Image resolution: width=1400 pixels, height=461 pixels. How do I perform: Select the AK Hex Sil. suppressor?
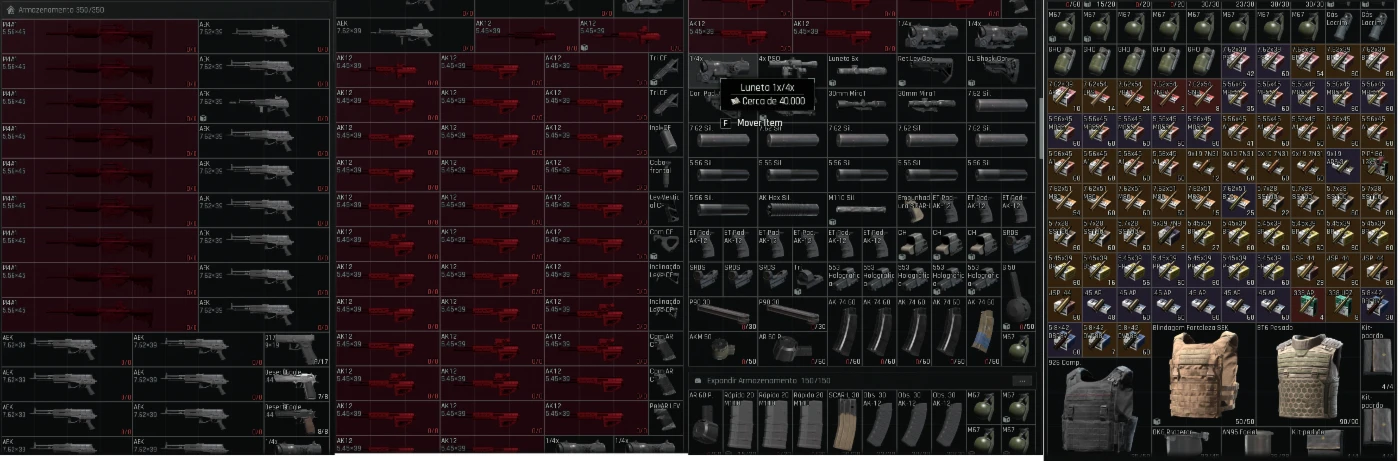pyautogui.click(x=792, y=211)
